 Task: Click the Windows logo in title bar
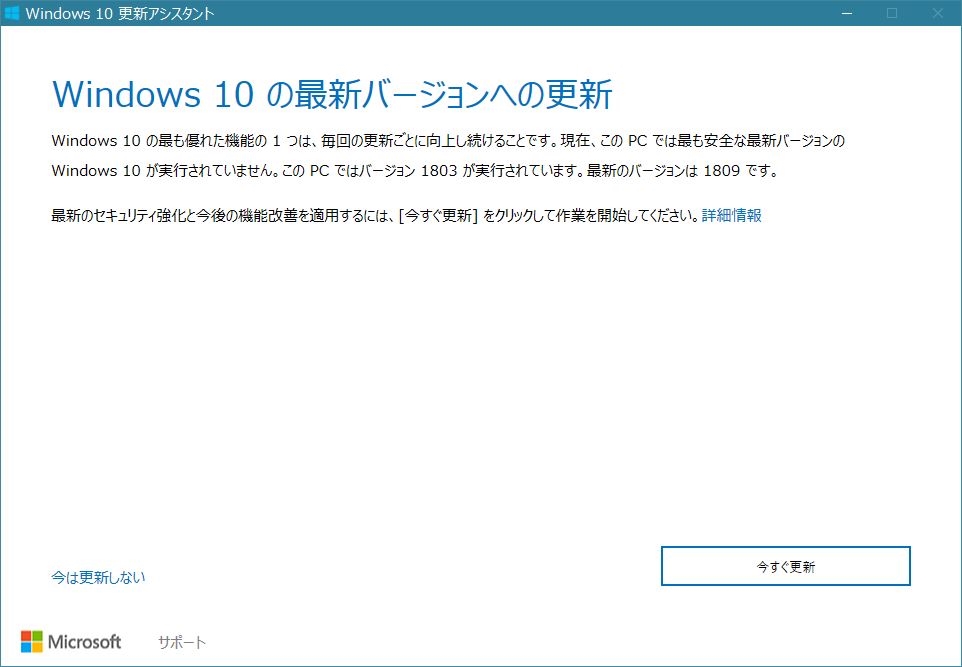click(x=11, y=13)
